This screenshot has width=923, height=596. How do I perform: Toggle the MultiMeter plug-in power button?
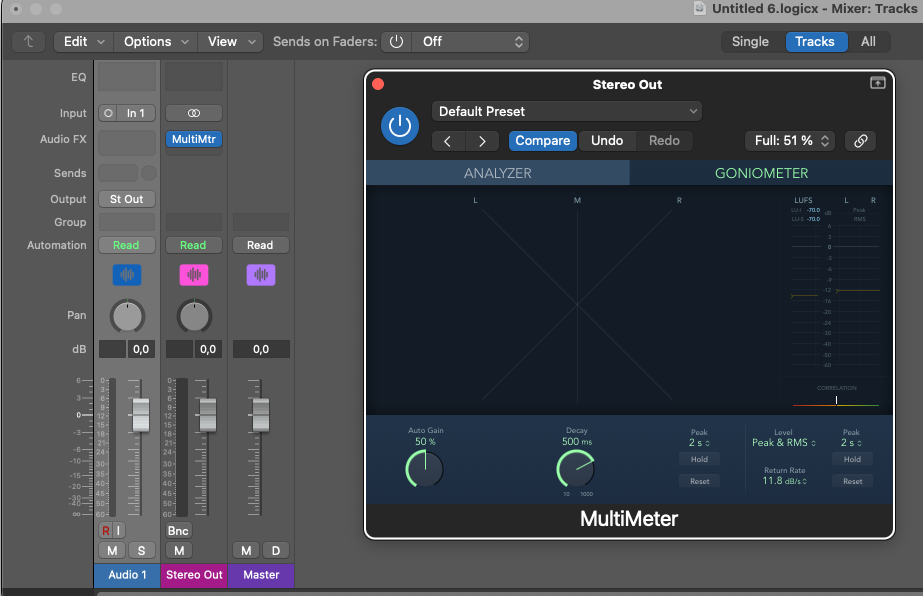click(400, 126)
